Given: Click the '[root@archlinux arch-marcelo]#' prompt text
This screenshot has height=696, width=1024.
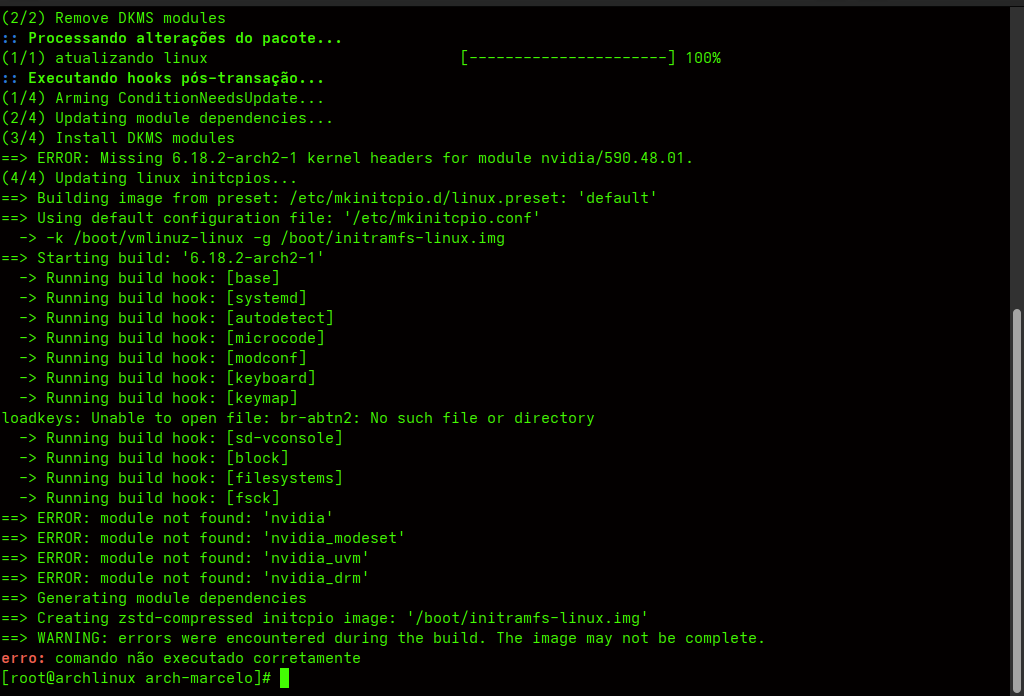Looking at the screenshot, I should pos(136,678).
